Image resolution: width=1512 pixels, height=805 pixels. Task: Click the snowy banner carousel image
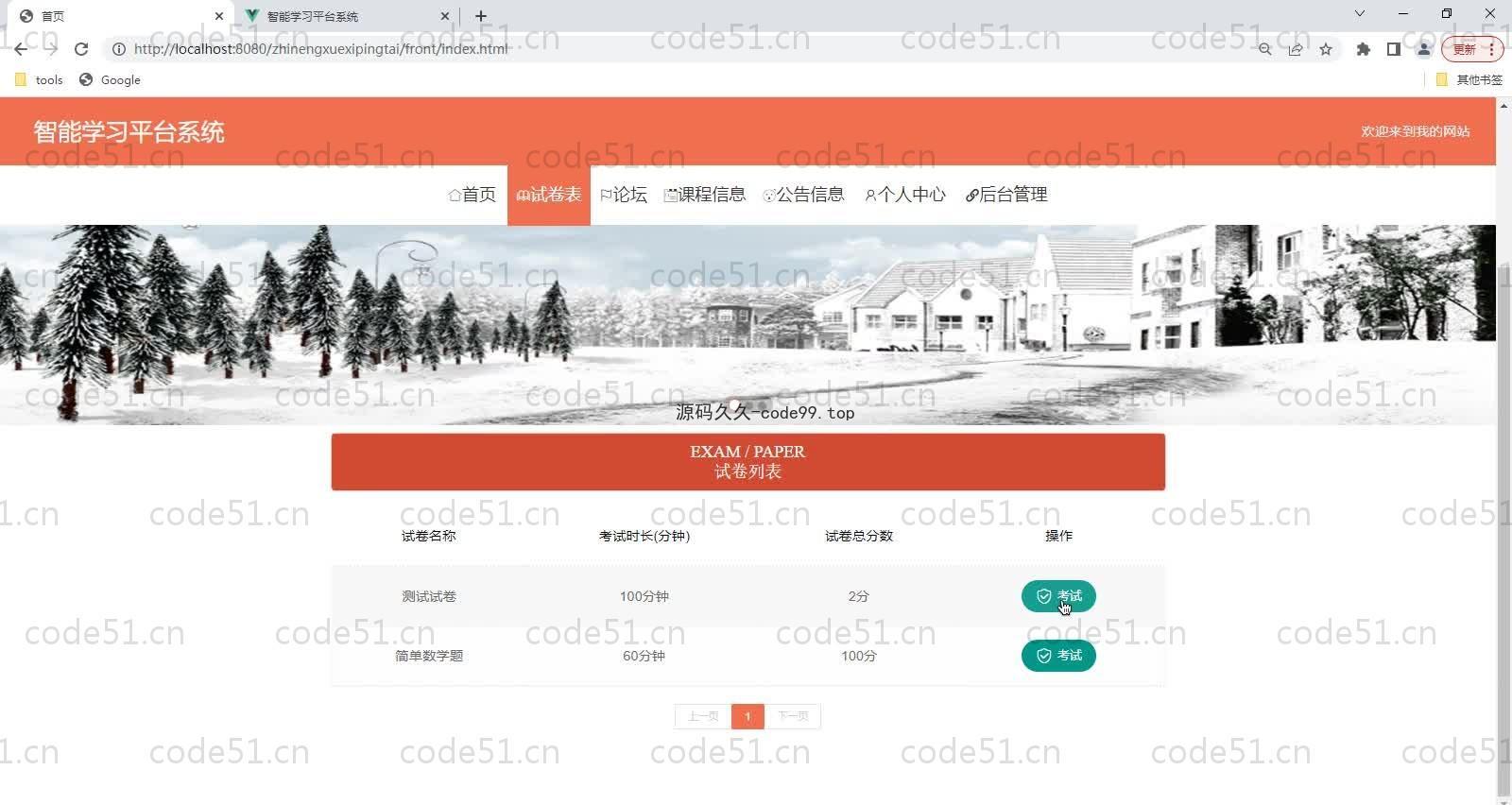[x=747, y=324]
